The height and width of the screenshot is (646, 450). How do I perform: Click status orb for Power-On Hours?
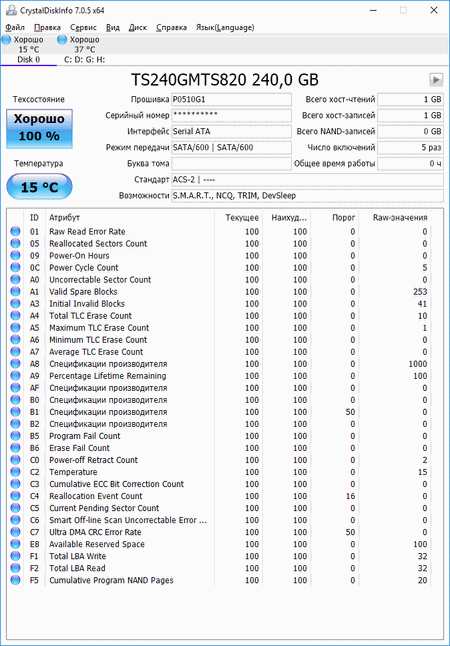click(15, 255)
